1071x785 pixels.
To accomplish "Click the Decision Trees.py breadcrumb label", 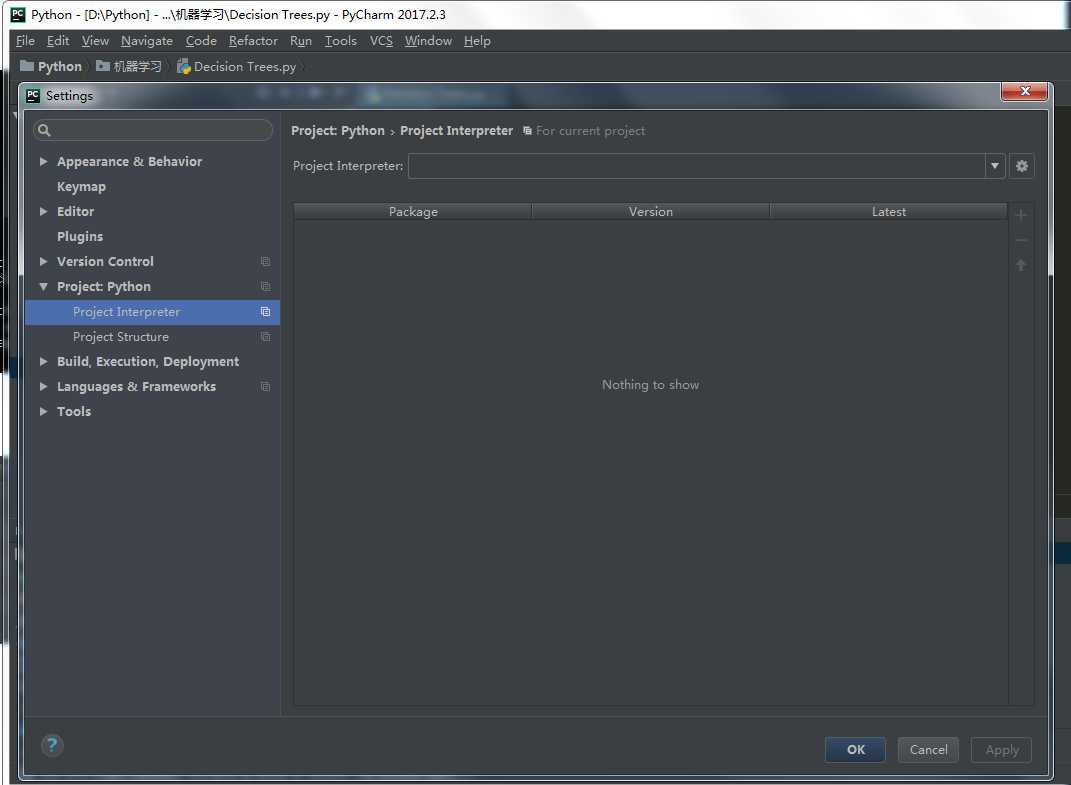I will pos(245,66).
